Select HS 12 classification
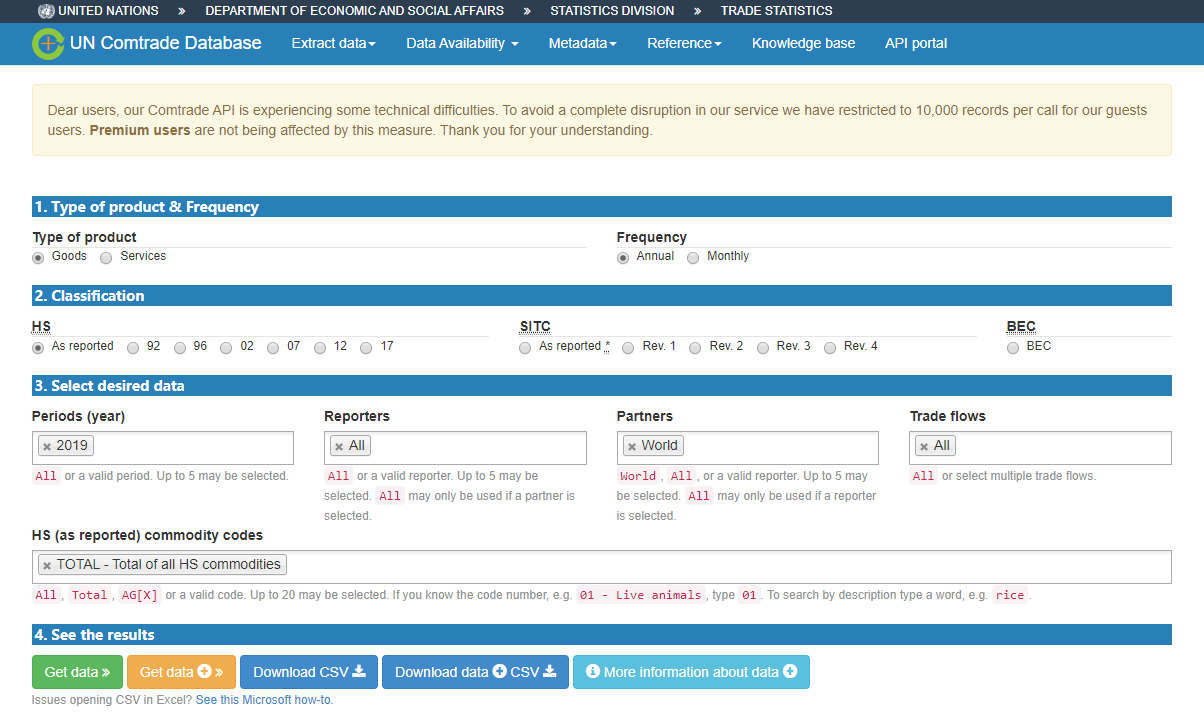Image resolution: width=1204 pixels, height=714 pixels. [320, 347]
